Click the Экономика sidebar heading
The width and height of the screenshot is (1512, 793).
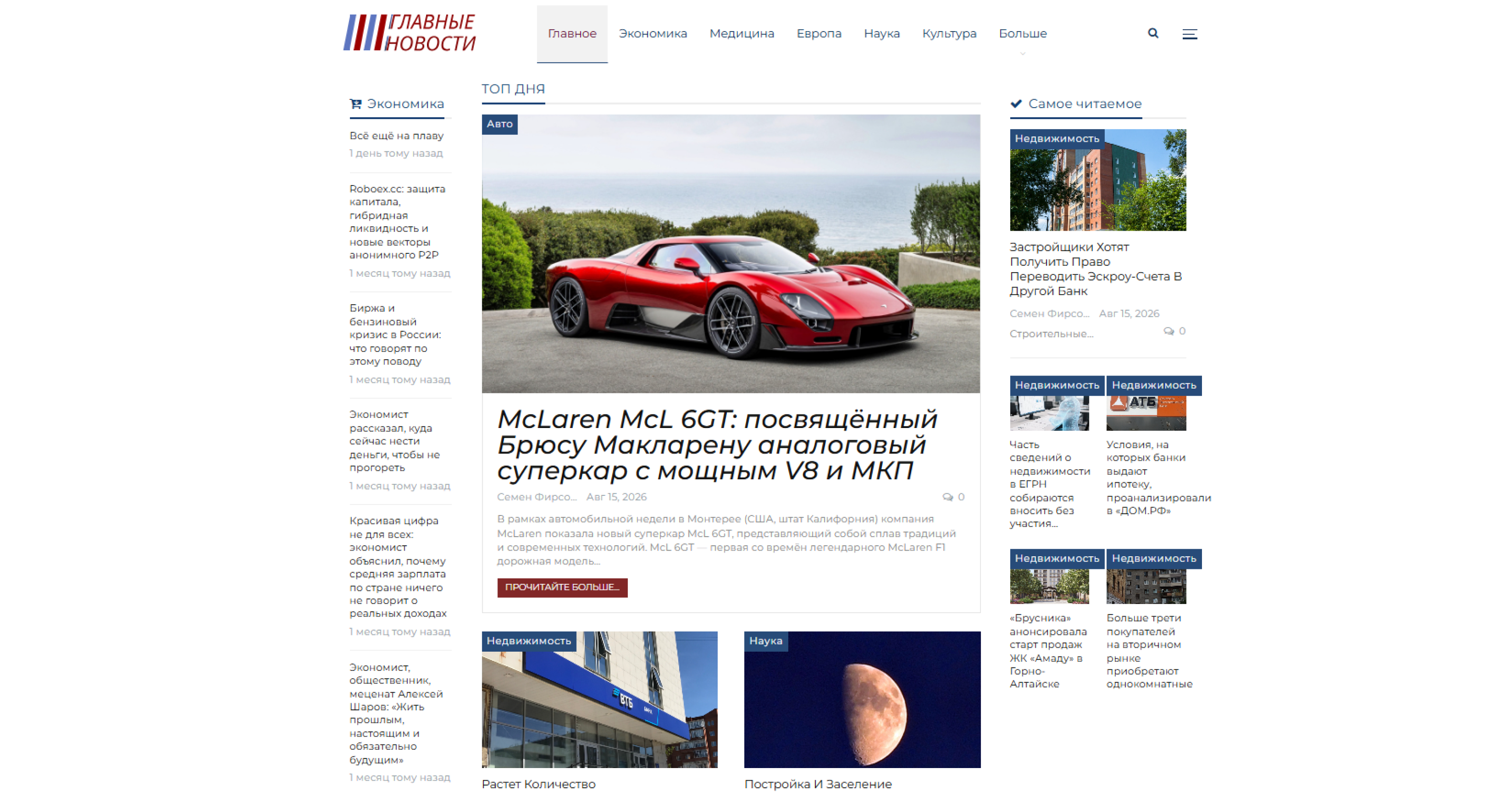(405, 104)
